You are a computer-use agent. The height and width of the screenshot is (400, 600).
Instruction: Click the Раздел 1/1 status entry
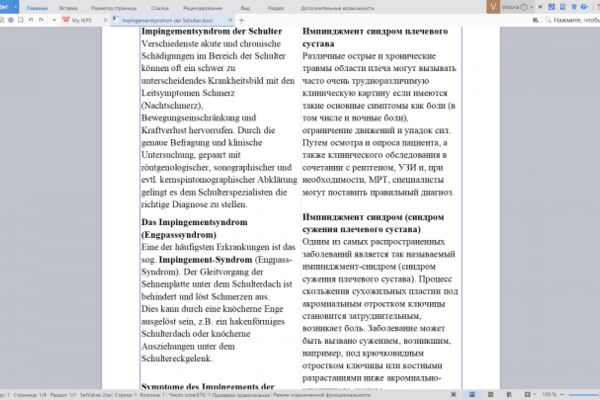click(x=64, y=395)
